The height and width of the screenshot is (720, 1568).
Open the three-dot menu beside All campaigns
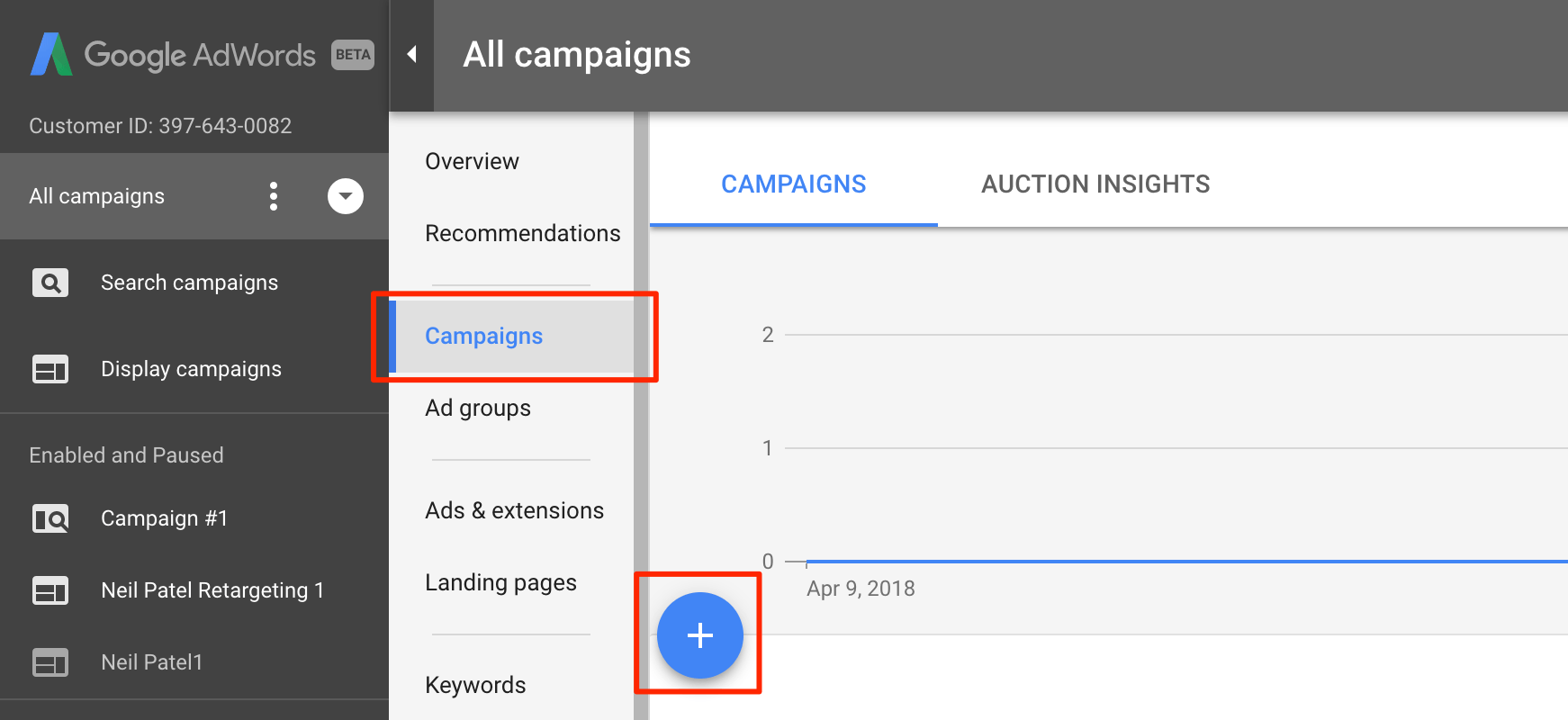coord(274,196)
